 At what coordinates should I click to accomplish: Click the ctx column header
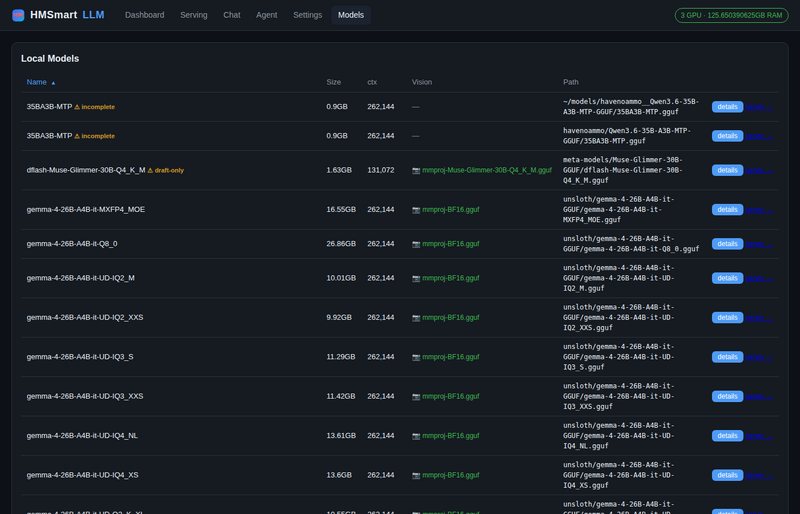[372, 82]
